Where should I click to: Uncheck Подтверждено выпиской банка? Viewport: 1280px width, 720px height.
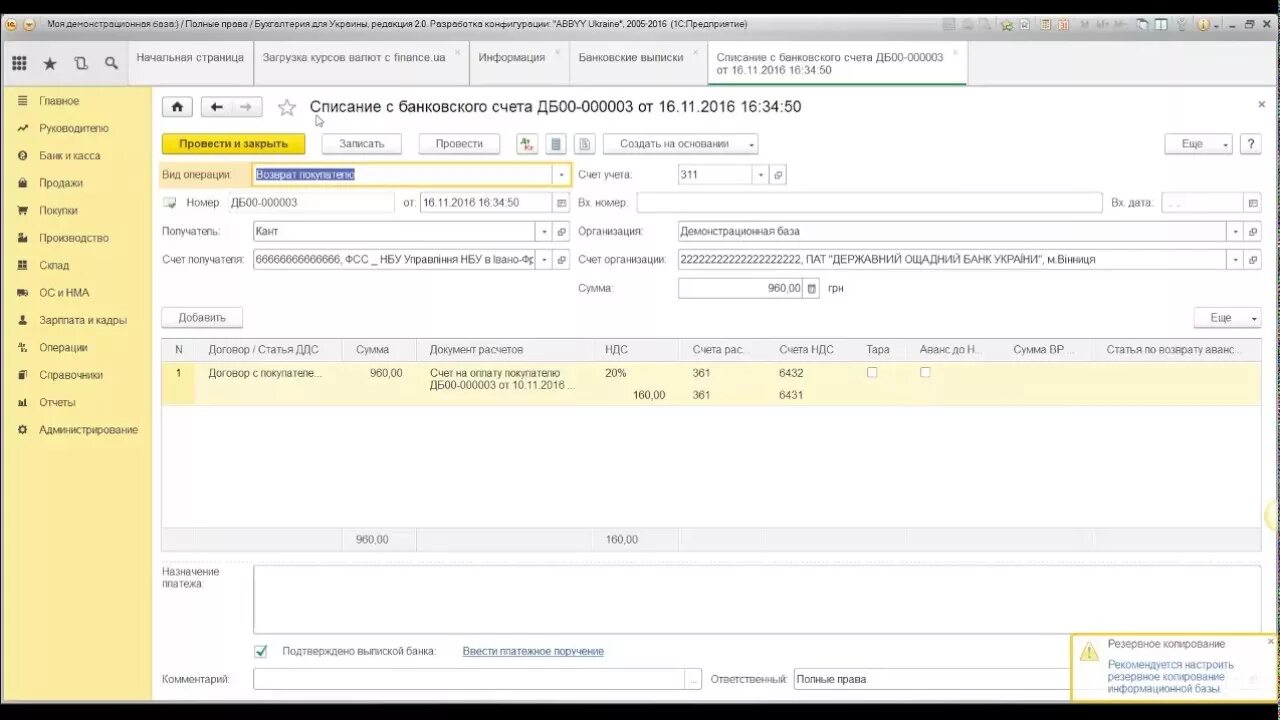(261, 651)
